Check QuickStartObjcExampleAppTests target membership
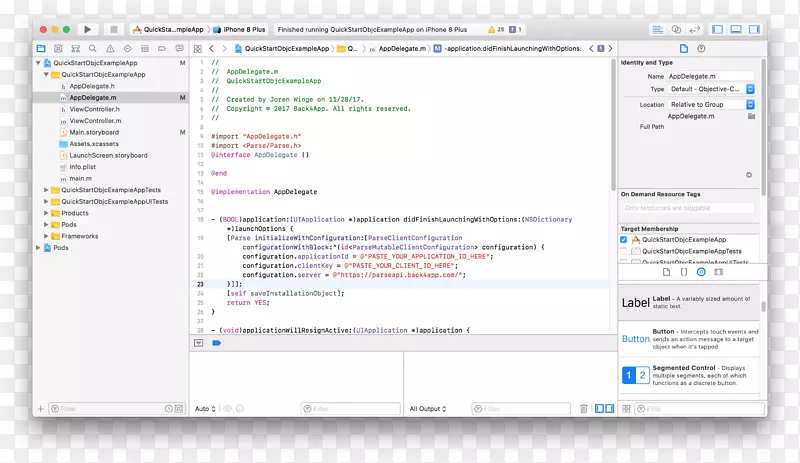Viewport: 800px width, 463px height. tap(624, 252)
